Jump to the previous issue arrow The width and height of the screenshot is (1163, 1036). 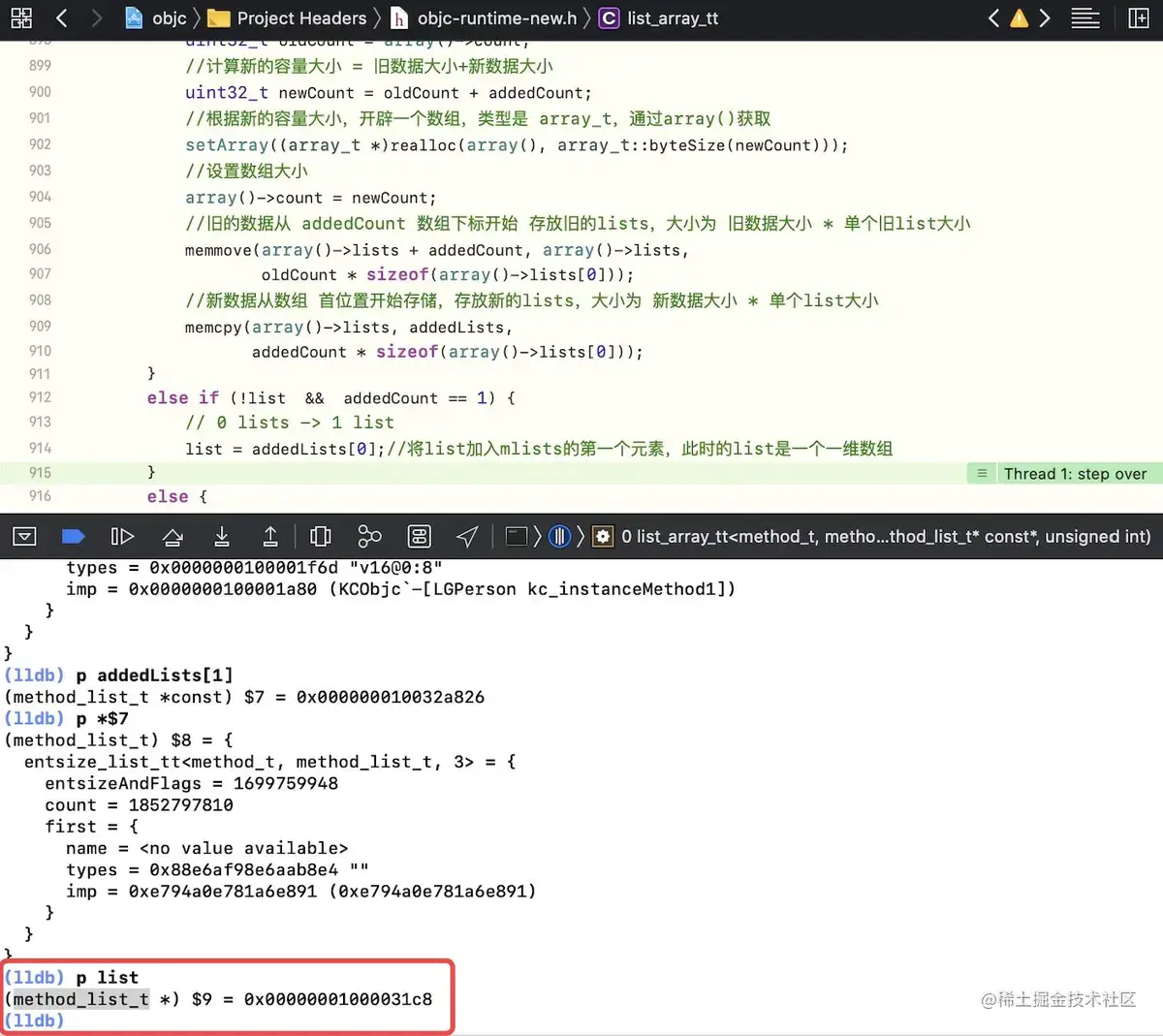click(x=993, y=17)
